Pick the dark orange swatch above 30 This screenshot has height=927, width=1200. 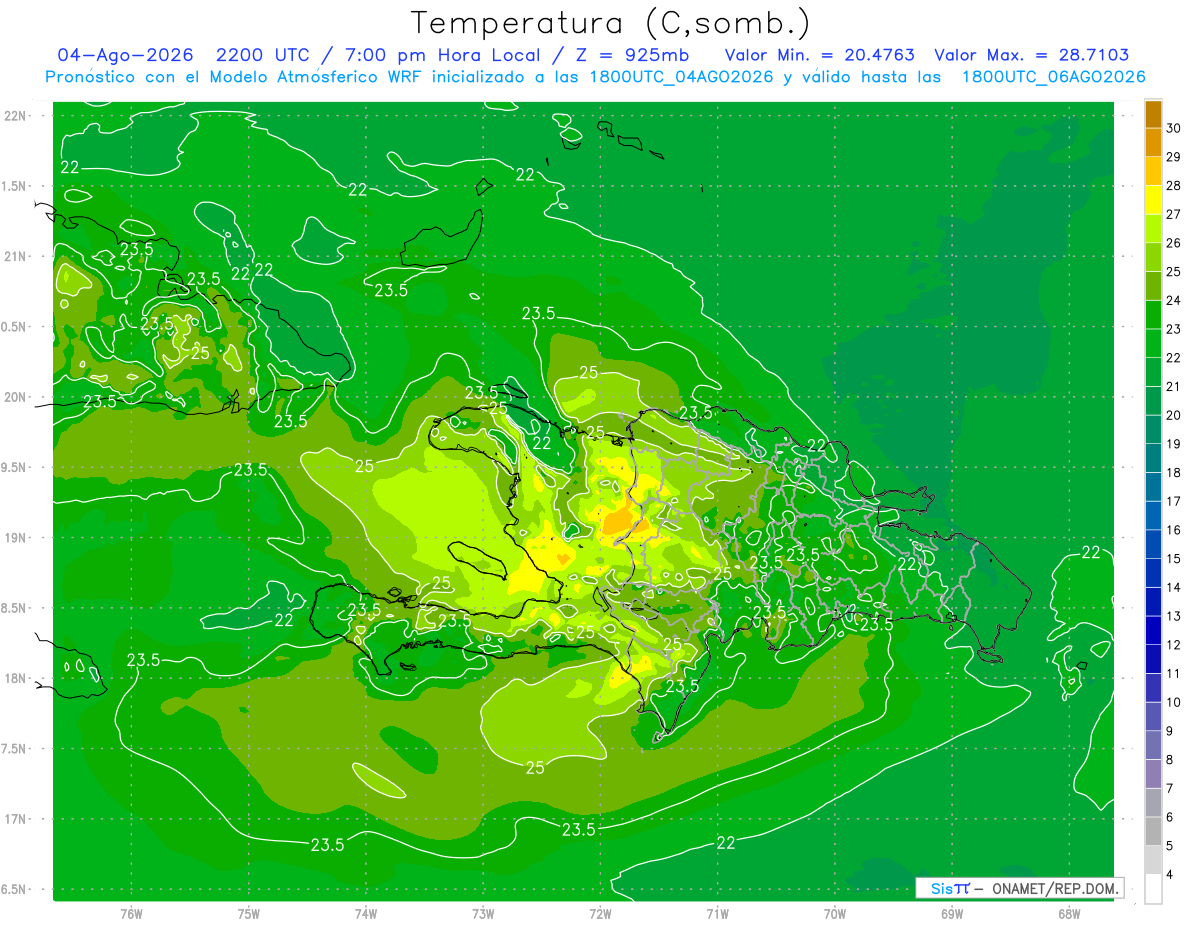(x=1153, y=114)
